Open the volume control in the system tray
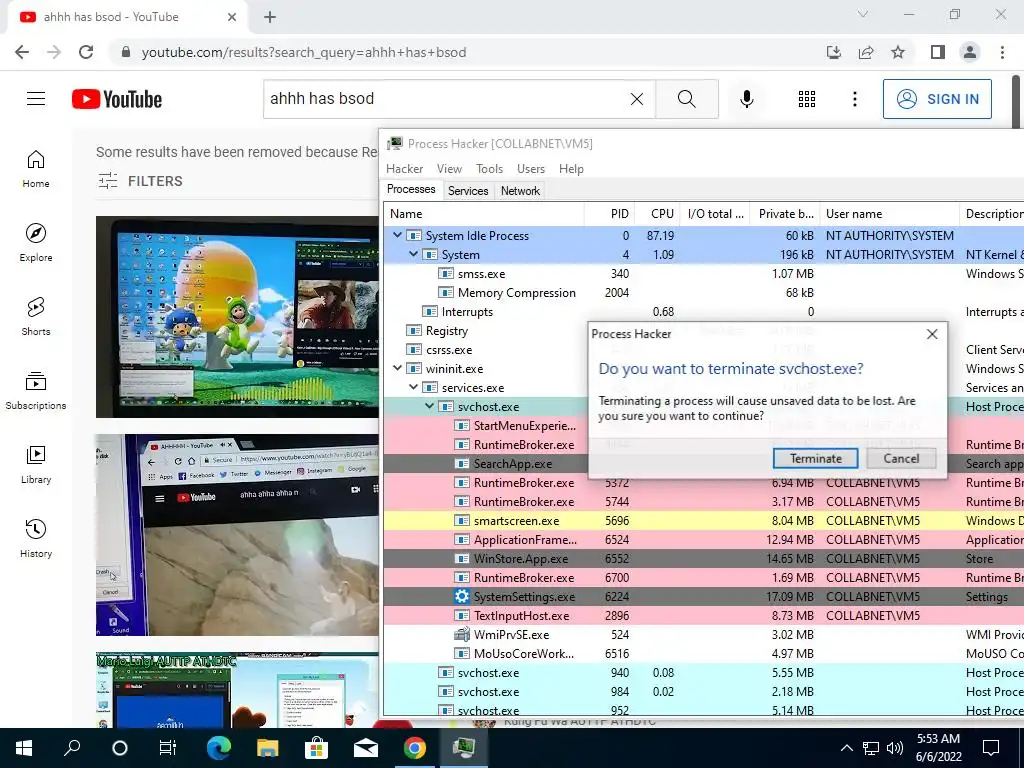The height and width of the screenshot is (768, 1024). click(x=895, y=748)
